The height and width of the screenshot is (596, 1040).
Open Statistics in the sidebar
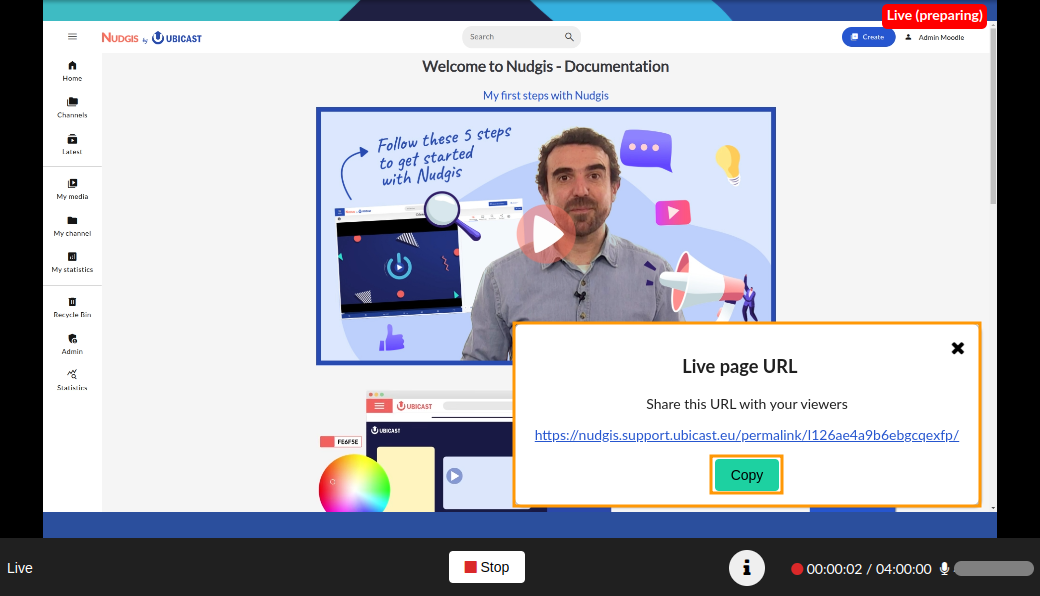click(x=72, y=381)
